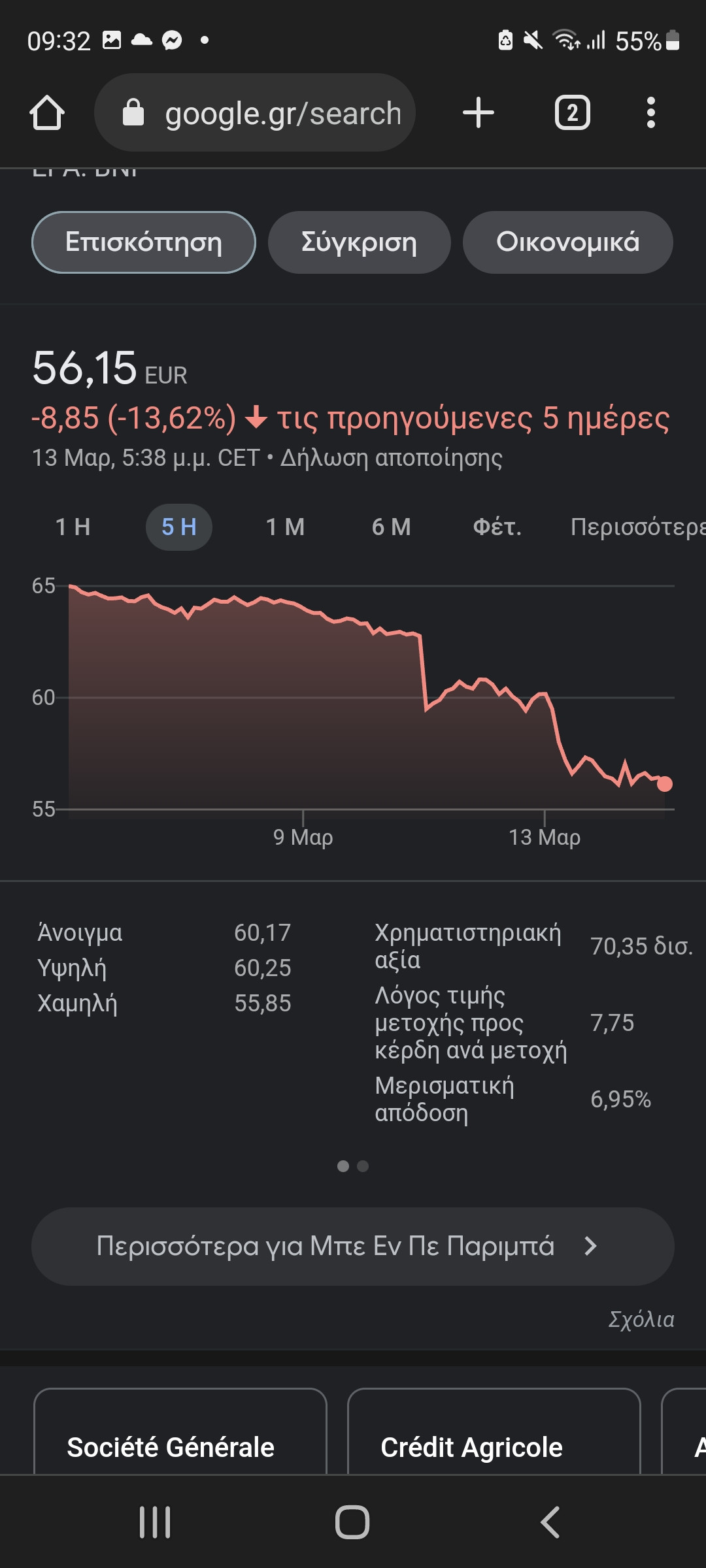Expand Περισσότερα για Μπε Εν Πε Παριμπά
706x1568 pixels.
[x=353, y=1247]
